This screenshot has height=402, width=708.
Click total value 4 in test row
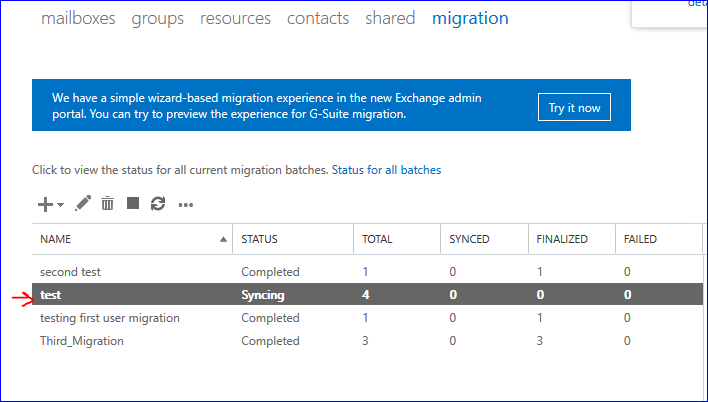point(366,295)
